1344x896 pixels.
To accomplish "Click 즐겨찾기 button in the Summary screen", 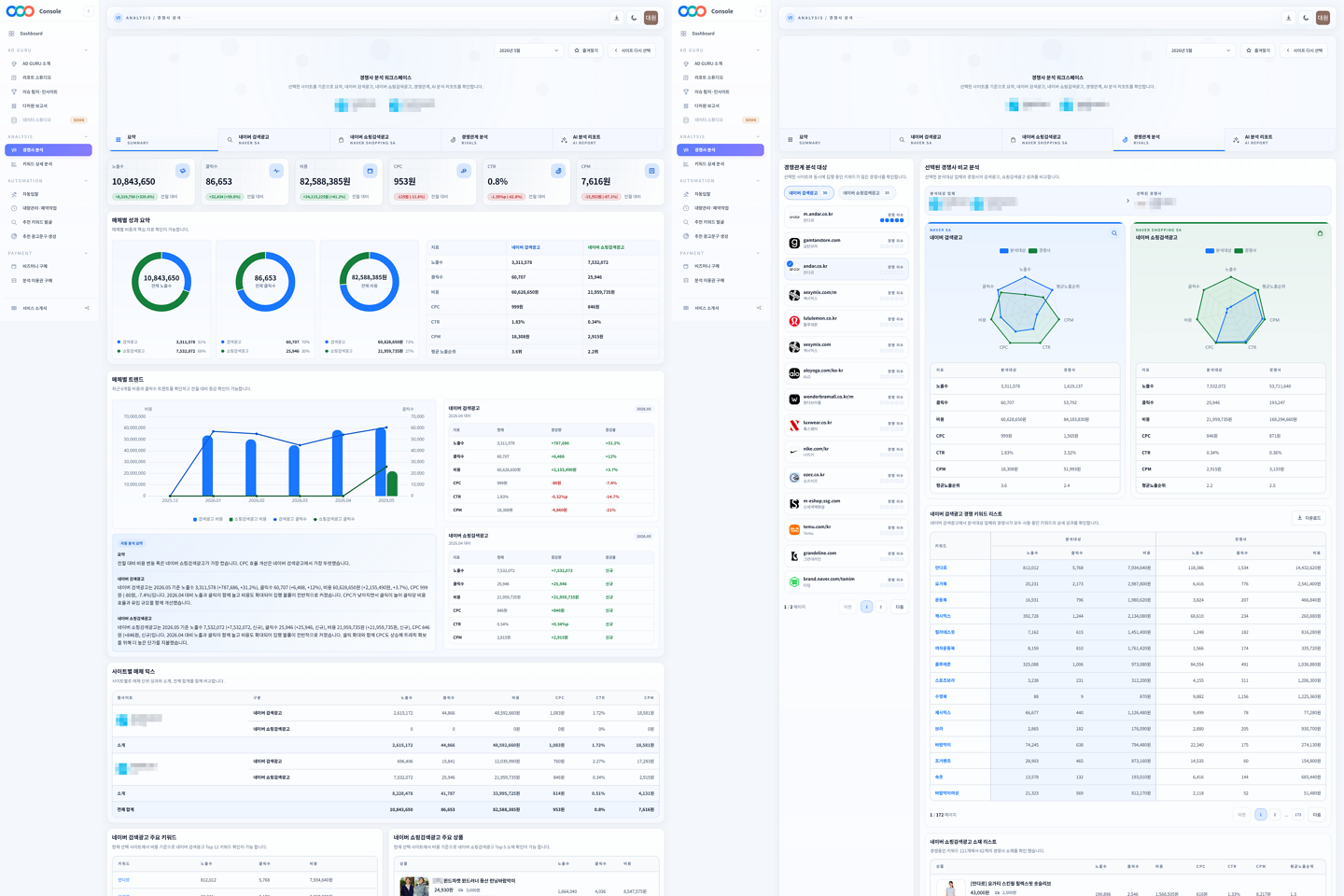I will coord(587,50).
